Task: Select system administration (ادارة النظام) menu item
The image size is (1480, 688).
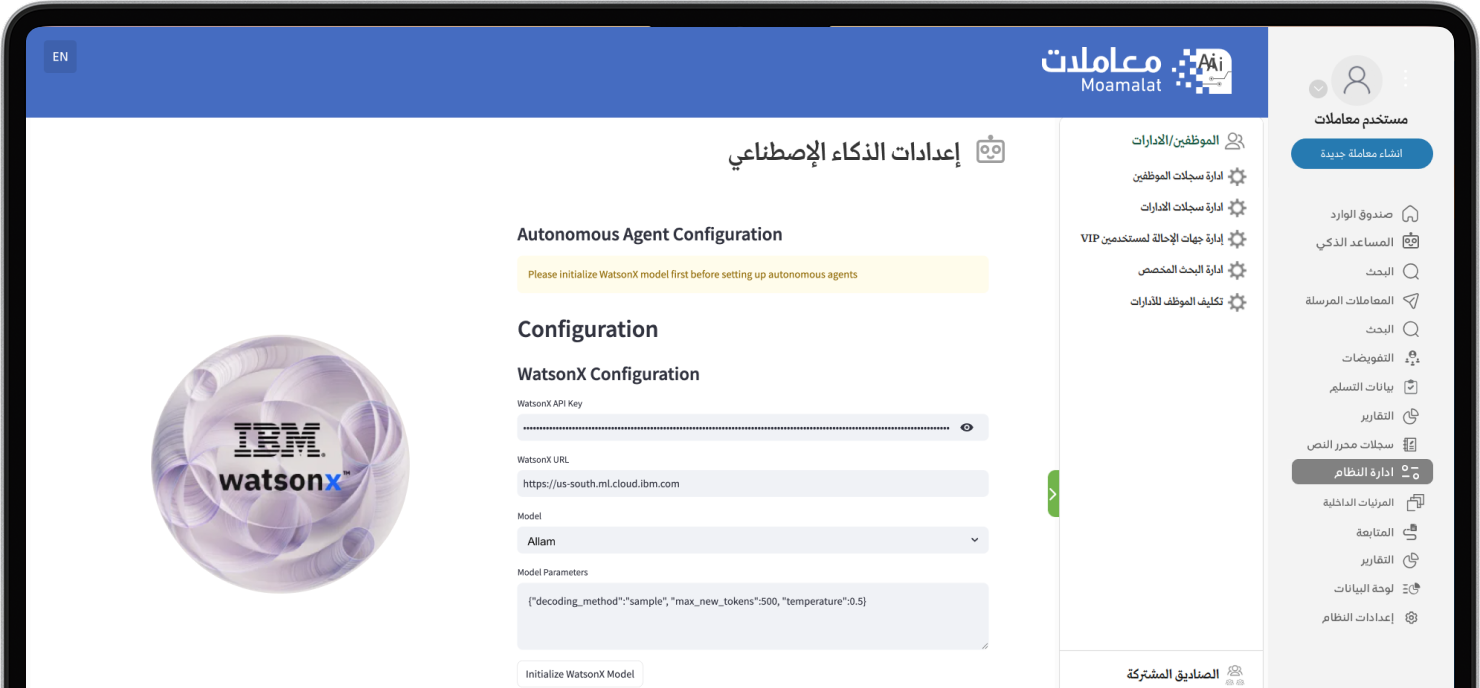Action: pos(1361,472)
